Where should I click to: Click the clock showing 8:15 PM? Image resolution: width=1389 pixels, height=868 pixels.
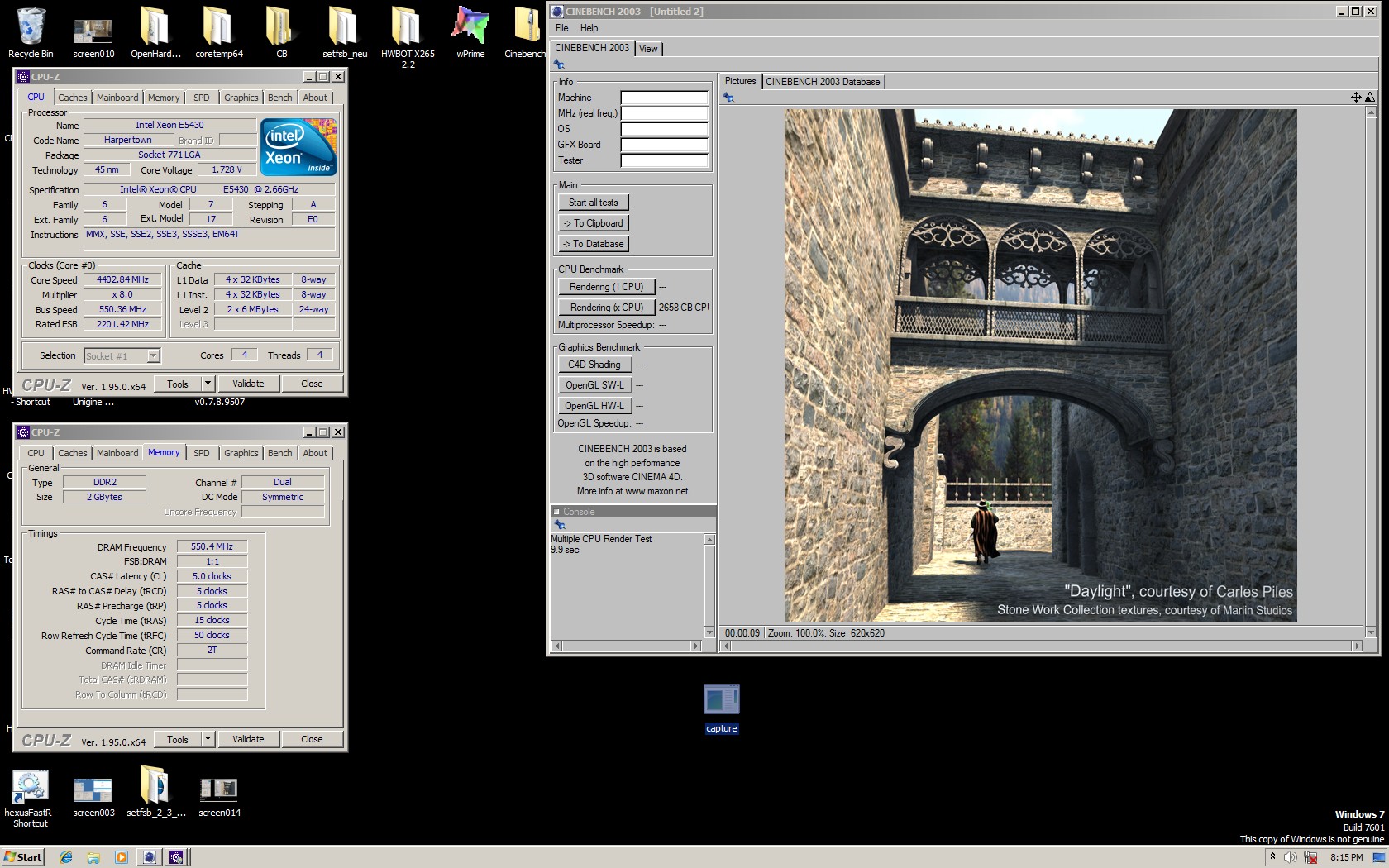coord(1346,857)
